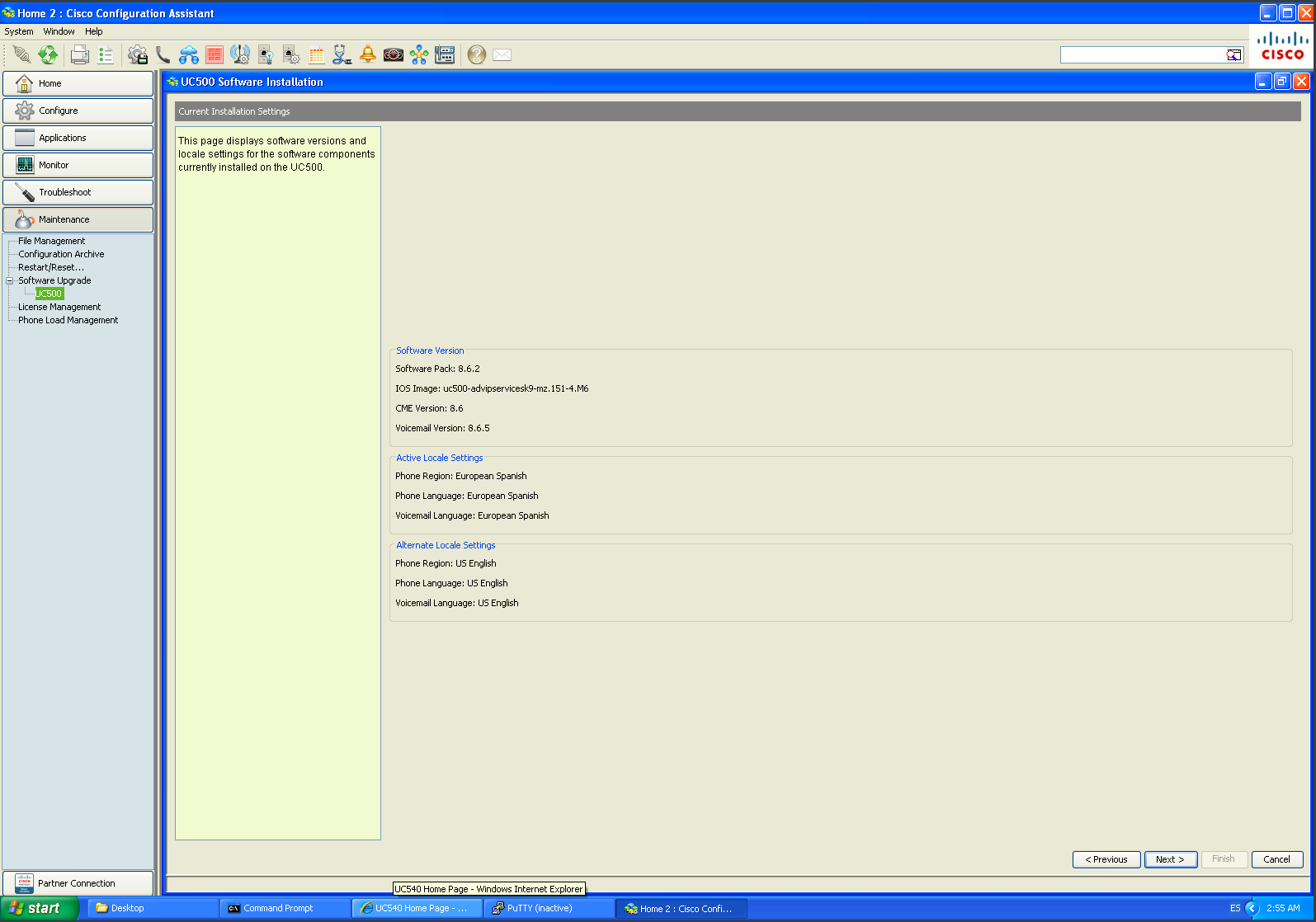Select the Software Upgrade tree node
1316x922 pixels.
(x=54, y=280)
